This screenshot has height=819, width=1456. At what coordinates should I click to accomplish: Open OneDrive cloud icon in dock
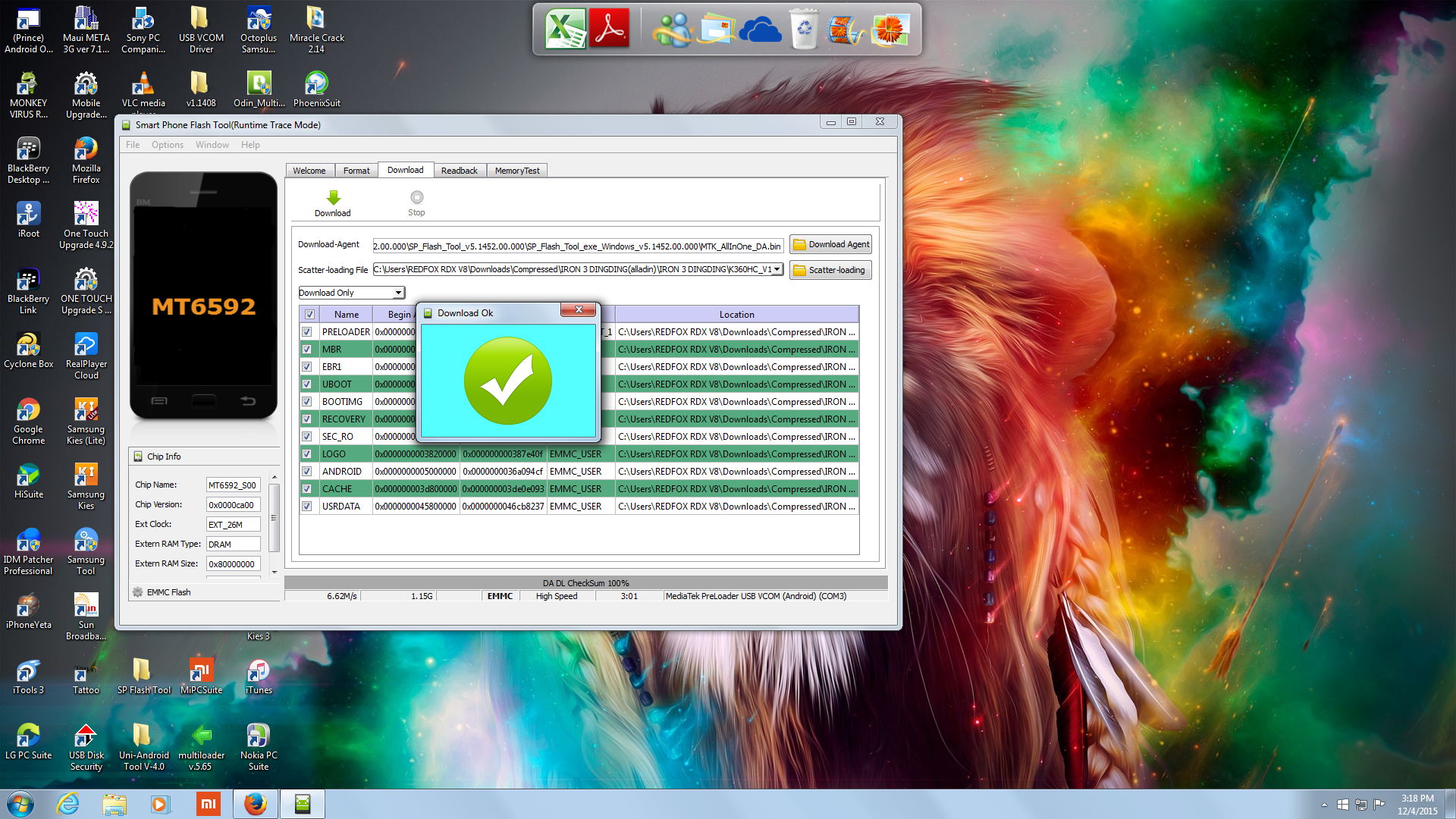coord(760,30)
